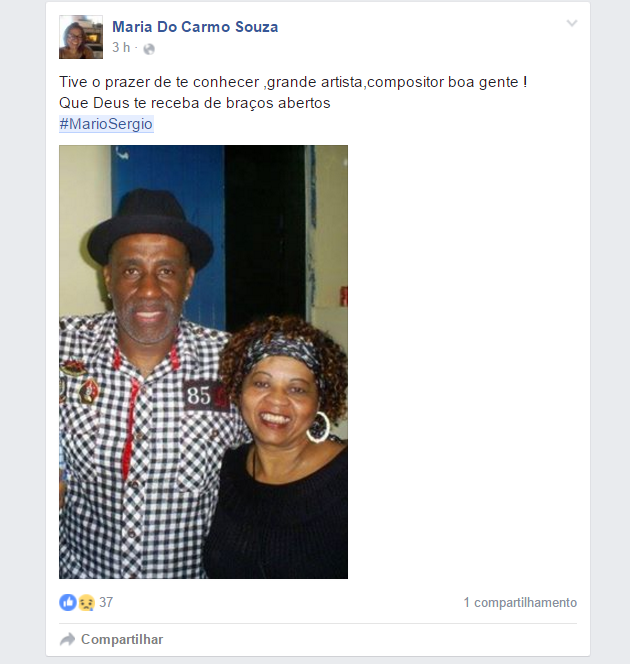Click the blue thumbs-up Like reaction icon
630x664 pixels.
point(68,602)
